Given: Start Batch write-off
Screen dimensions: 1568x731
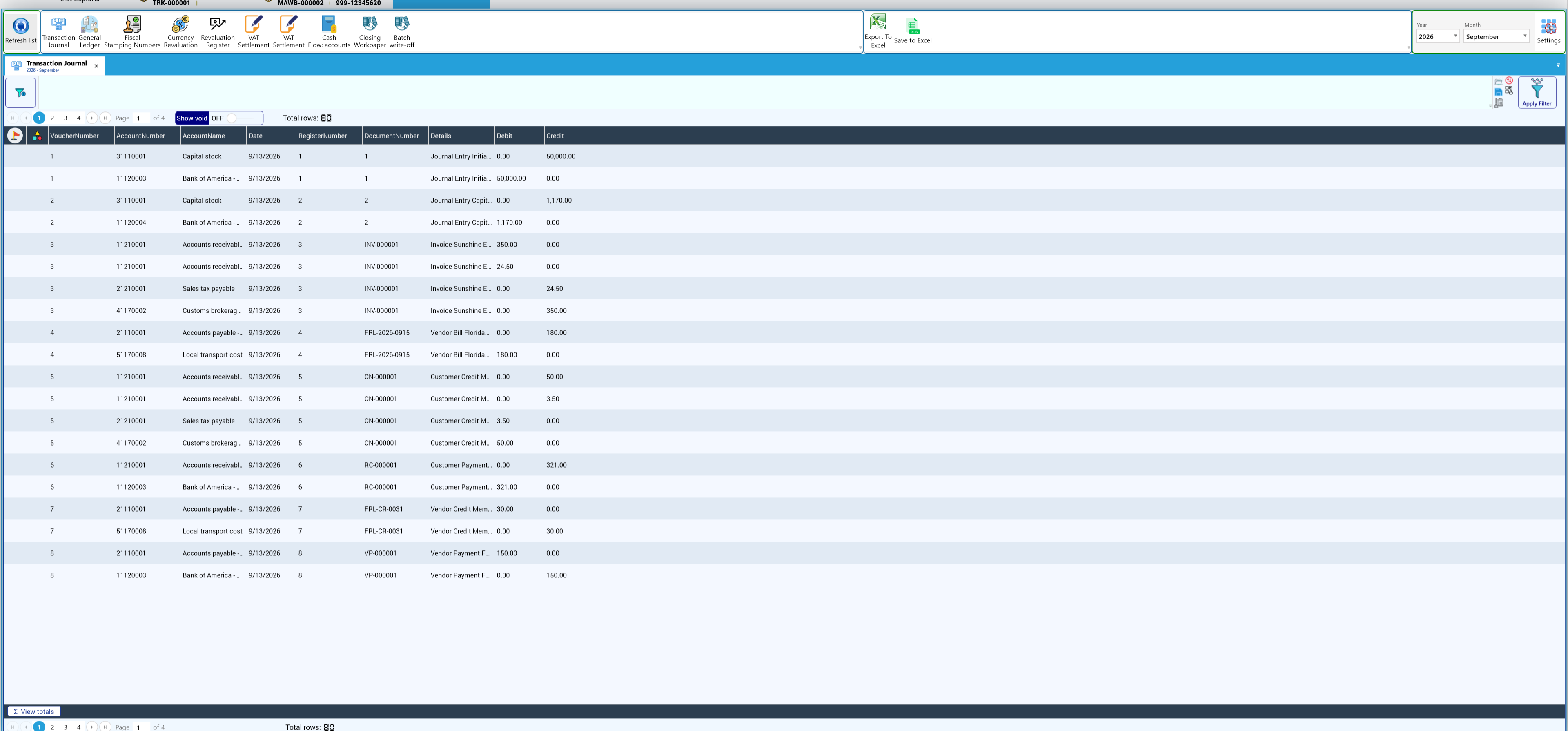Looking at the screenshot, I should (402, 32).
